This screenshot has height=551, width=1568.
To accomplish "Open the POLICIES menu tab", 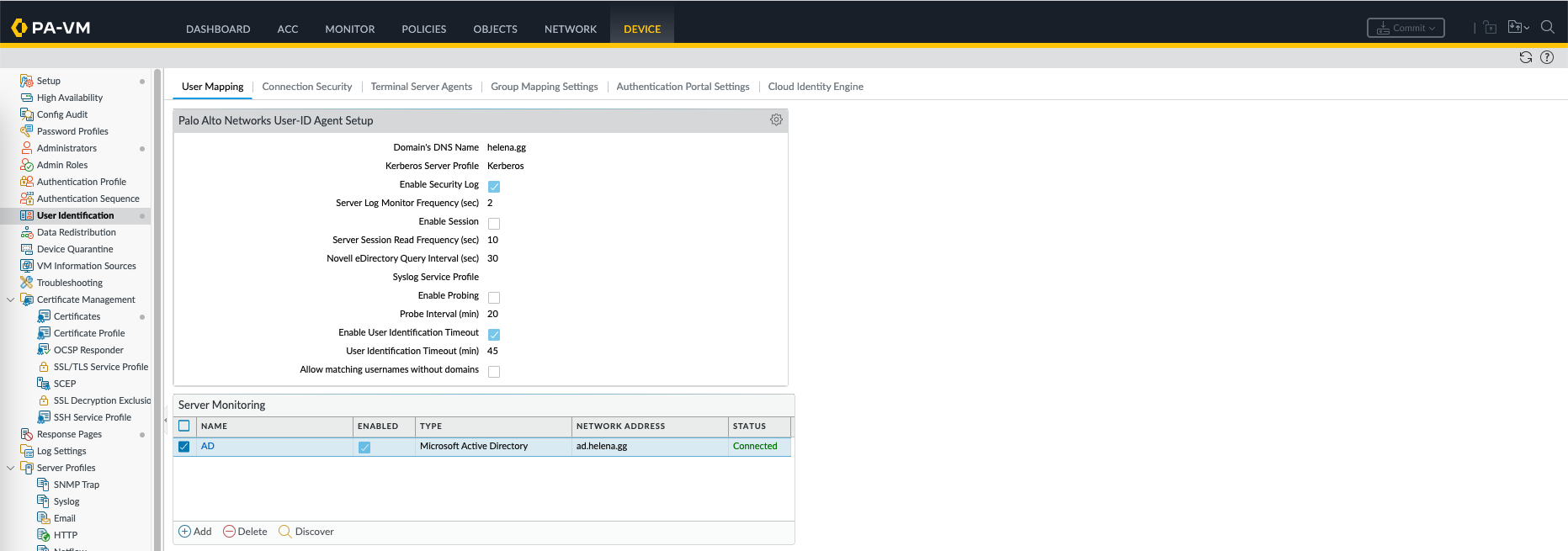I will click(x=423, y=29).
